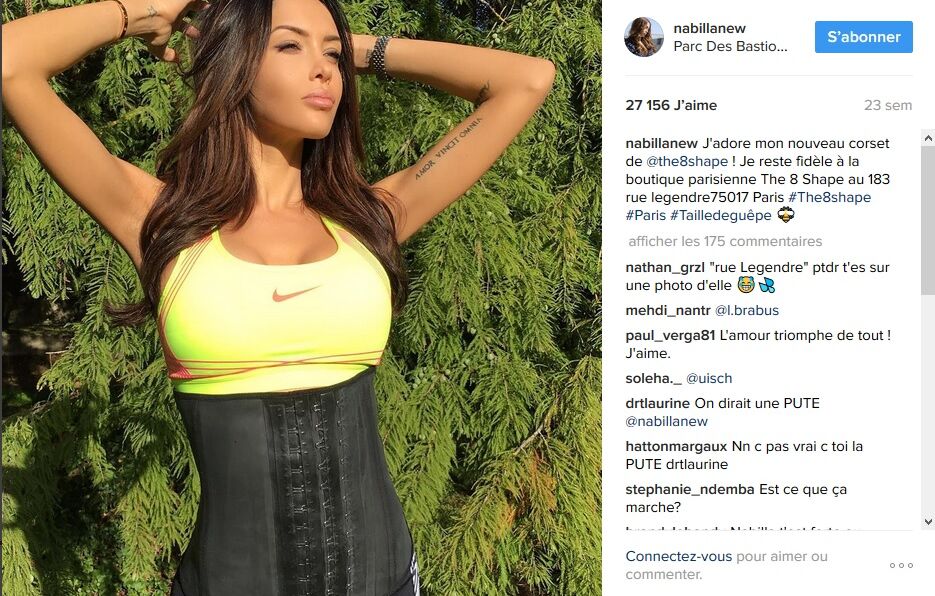This screenshot has width=935, height=596.
Task: Expand afficher les 175 commentaires
Action: pos(725,241)
